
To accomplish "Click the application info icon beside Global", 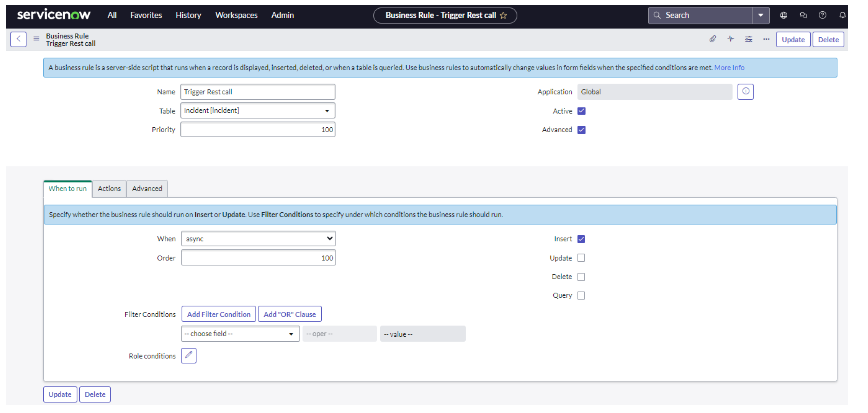I will [745, 91].
